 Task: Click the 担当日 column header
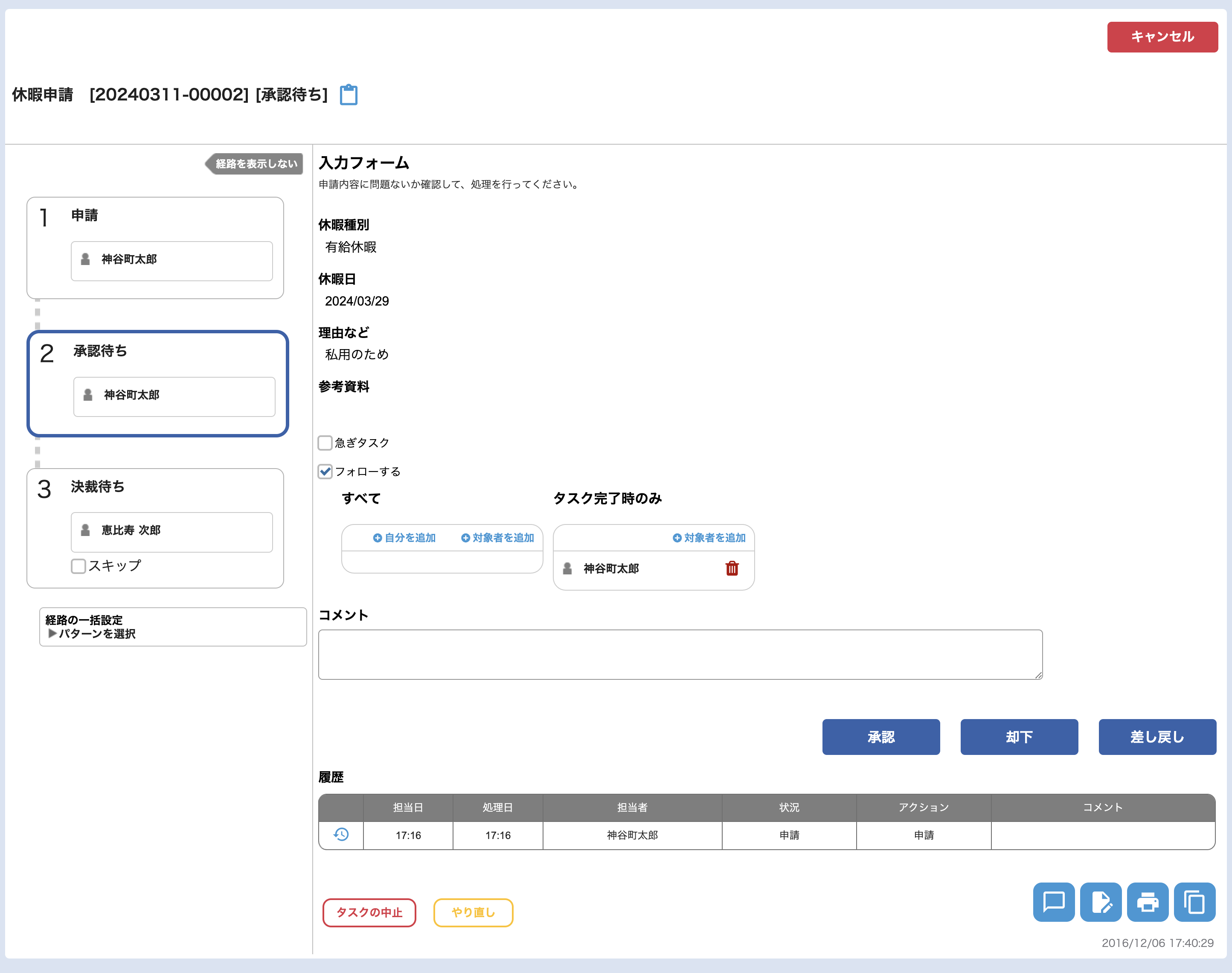[x=408, y=807]
